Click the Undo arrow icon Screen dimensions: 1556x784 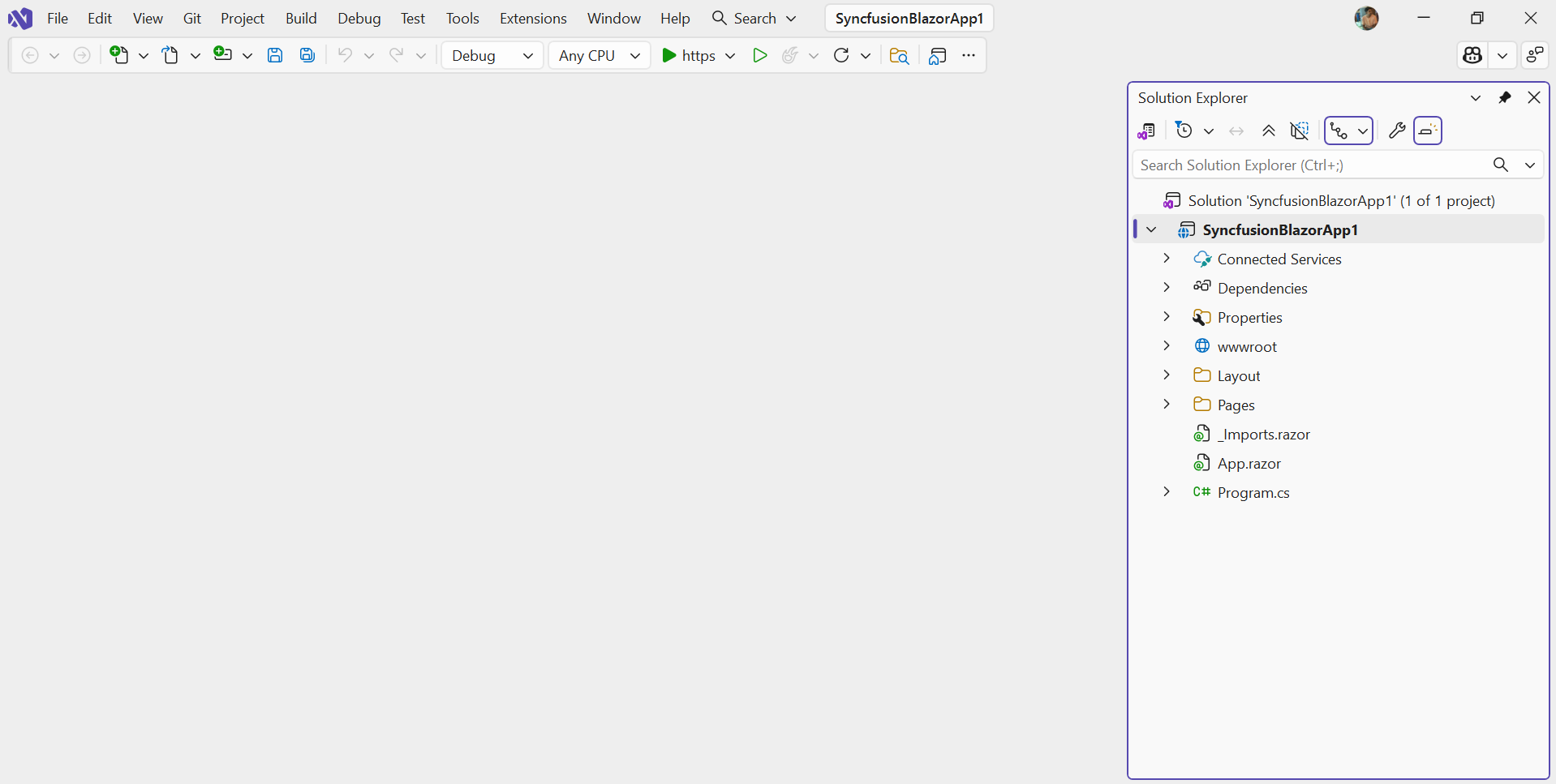coord(346,54)
